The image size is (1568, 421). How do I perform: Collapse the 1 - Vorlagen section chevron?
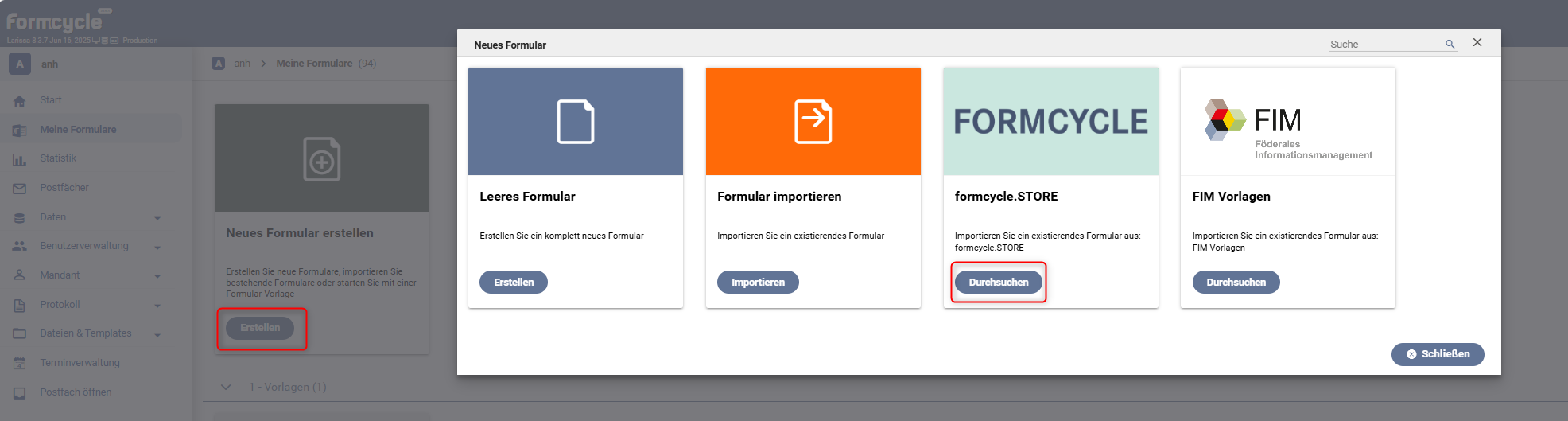(226, 388)
